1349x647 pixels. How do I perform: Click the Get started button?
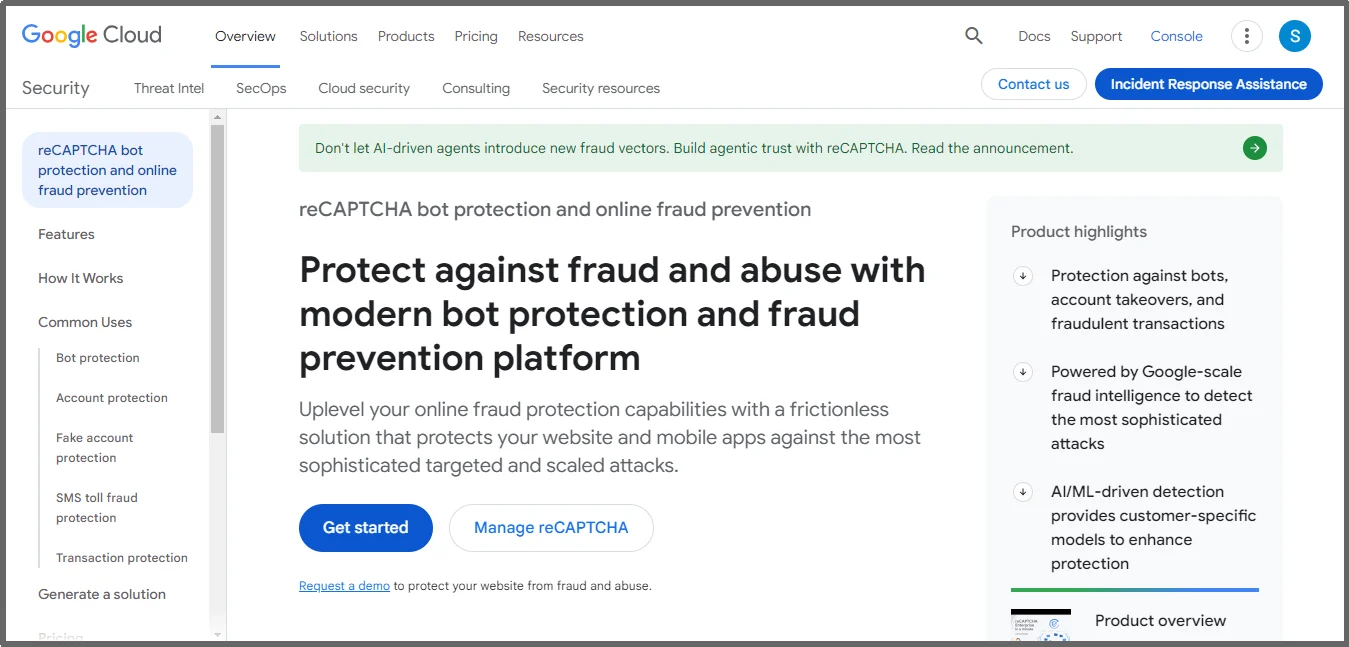point(365,527)
